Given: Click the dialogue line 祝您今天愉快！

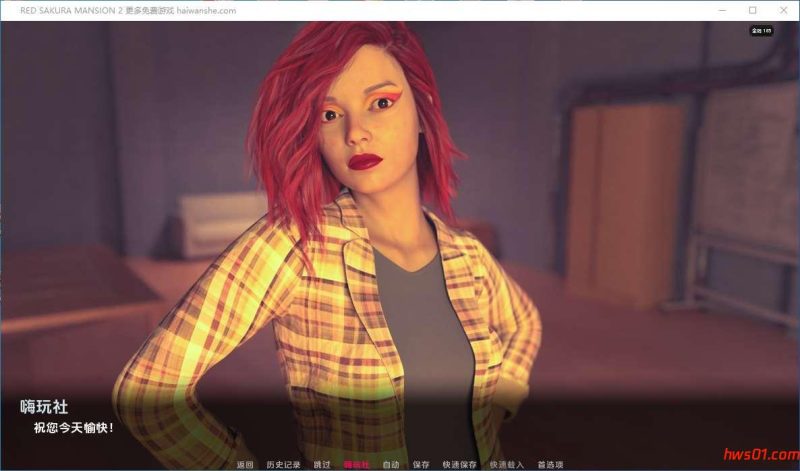Looking at the screenshot, I should click(x=73, y=428).
